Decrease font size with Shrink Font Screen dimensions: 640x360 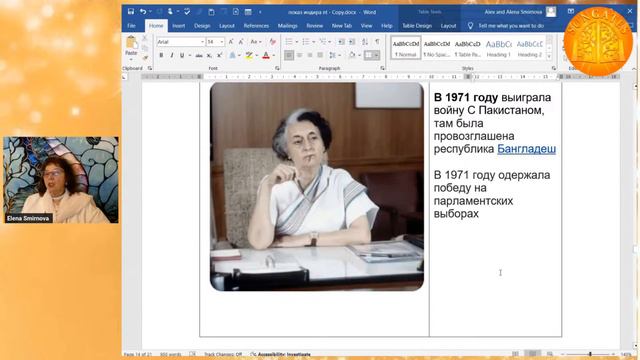click(241, 42)
